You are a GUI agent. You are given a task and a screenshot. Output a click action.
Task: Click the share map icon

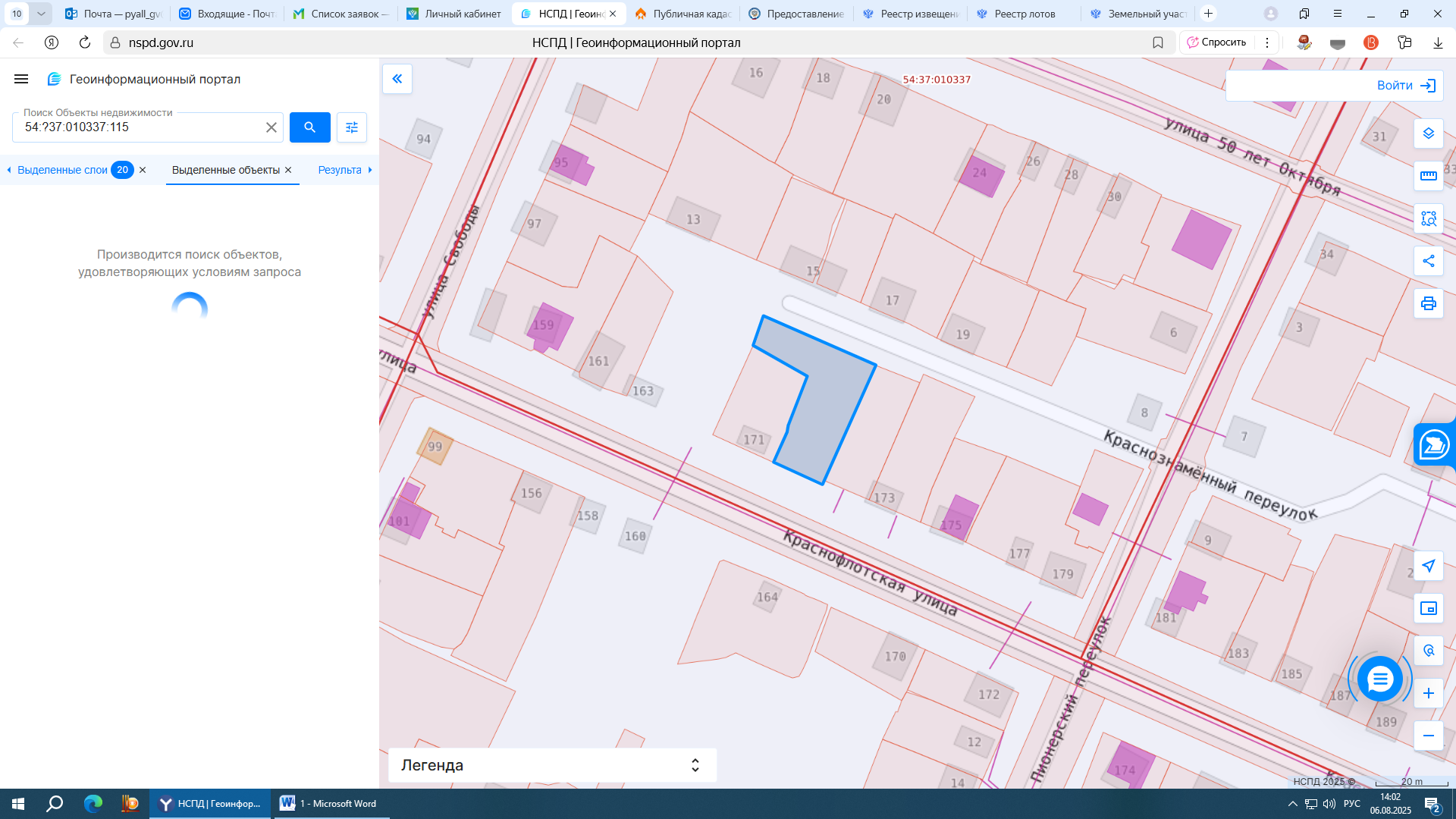1428,261
